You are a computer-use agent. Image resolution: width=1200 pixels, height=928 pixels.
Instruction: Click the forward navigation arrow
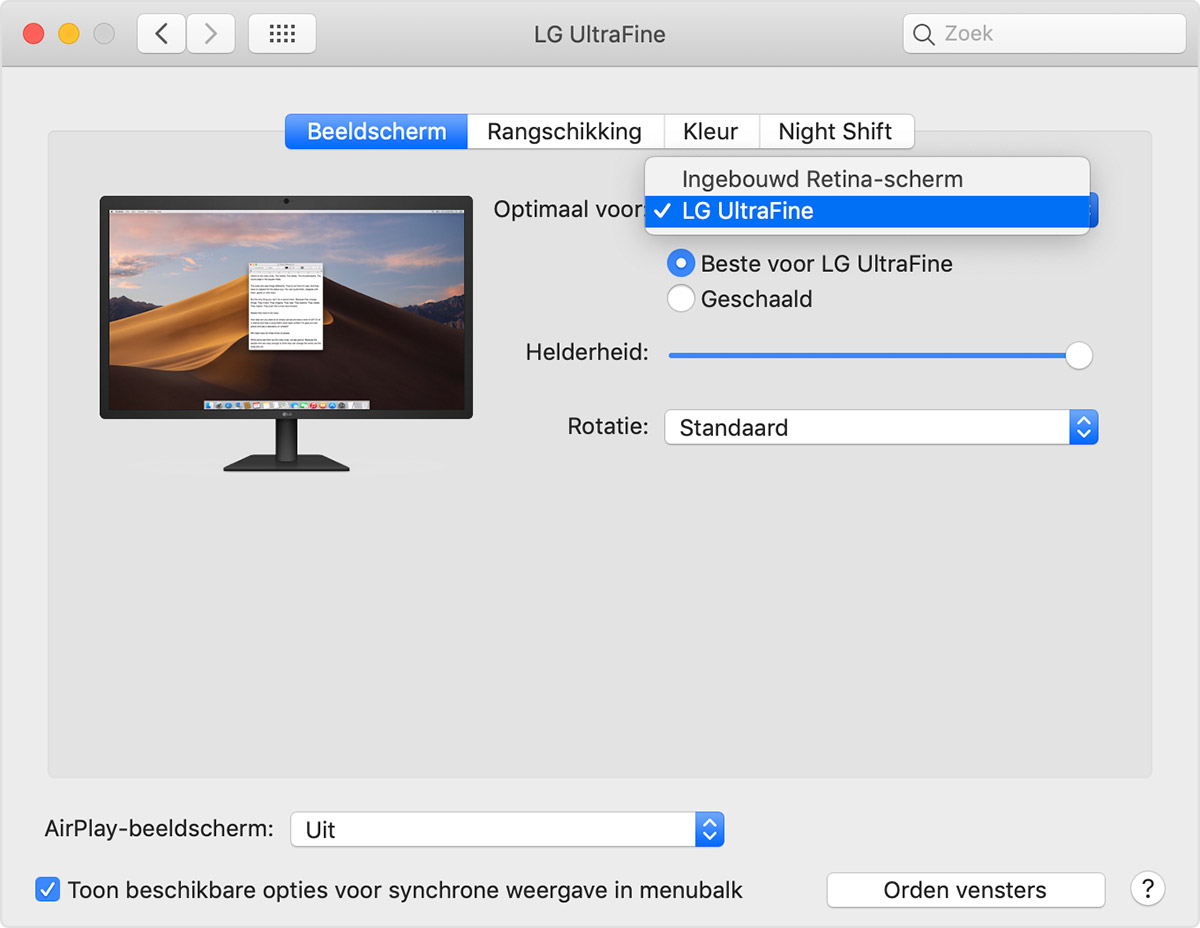click(x=210, y=34)
